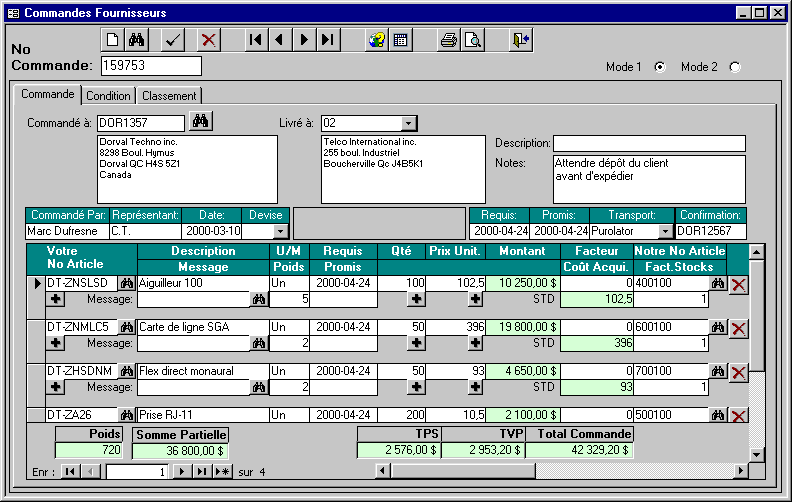This screenshot has height=502, width=792.
Task: Go to previous record via toolbar arrow
Action: pos(280,39)
